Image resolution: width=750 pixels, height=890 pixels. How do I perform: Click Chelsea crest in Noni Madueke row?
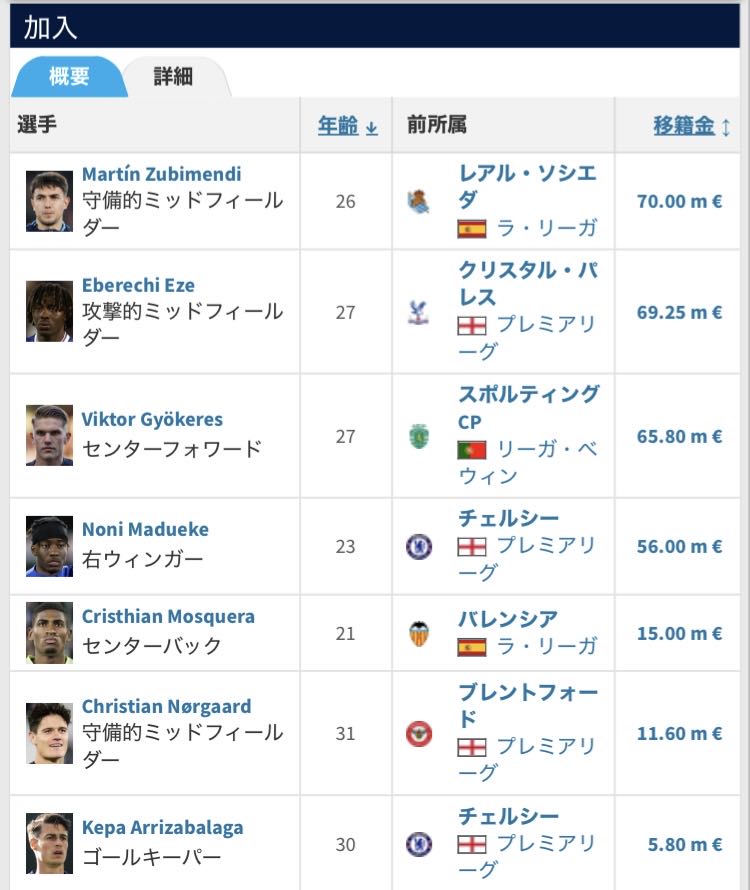tap(419, 546)
